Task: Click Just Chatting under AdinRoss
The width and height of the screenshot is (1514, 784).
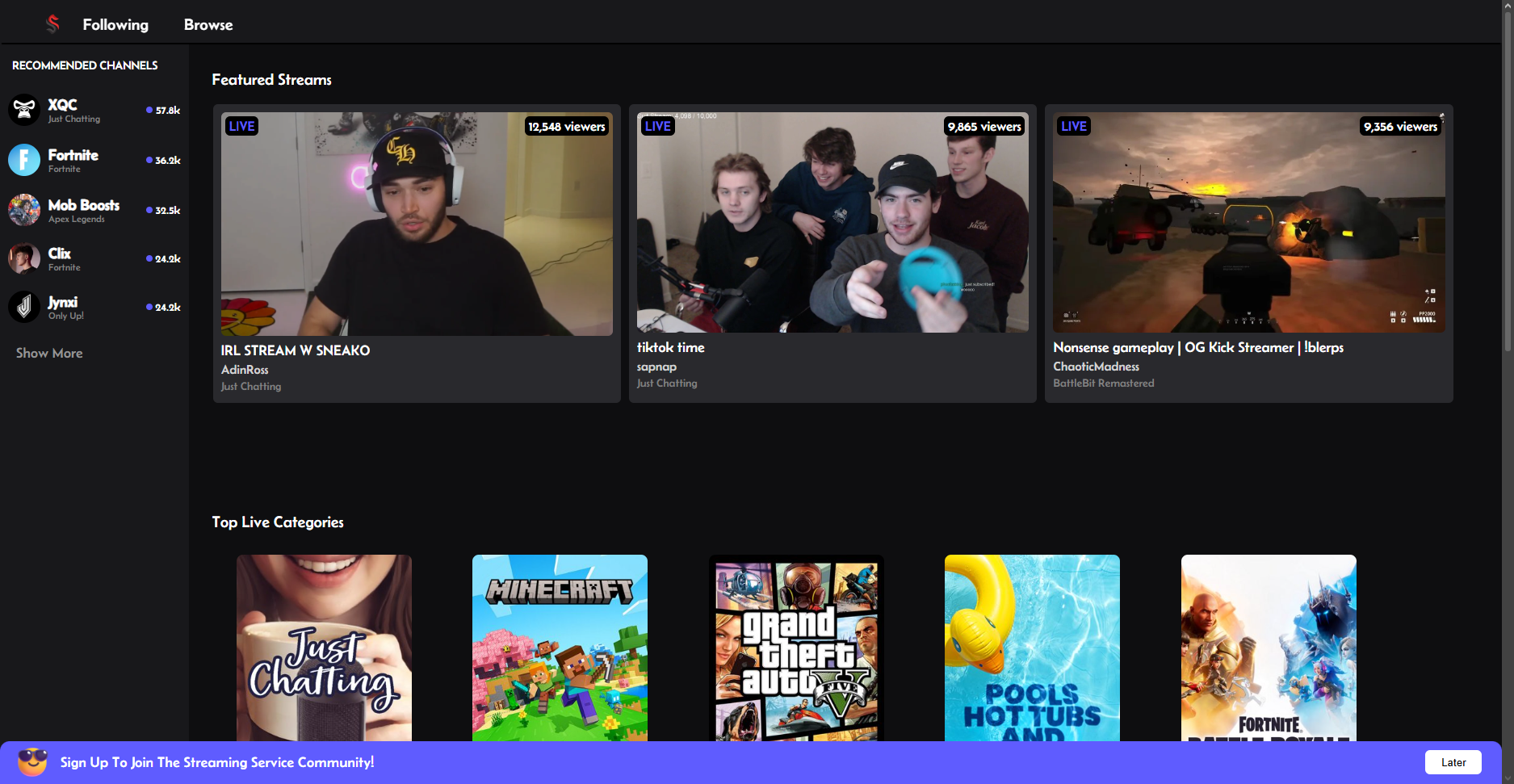Action: point(251,387)
